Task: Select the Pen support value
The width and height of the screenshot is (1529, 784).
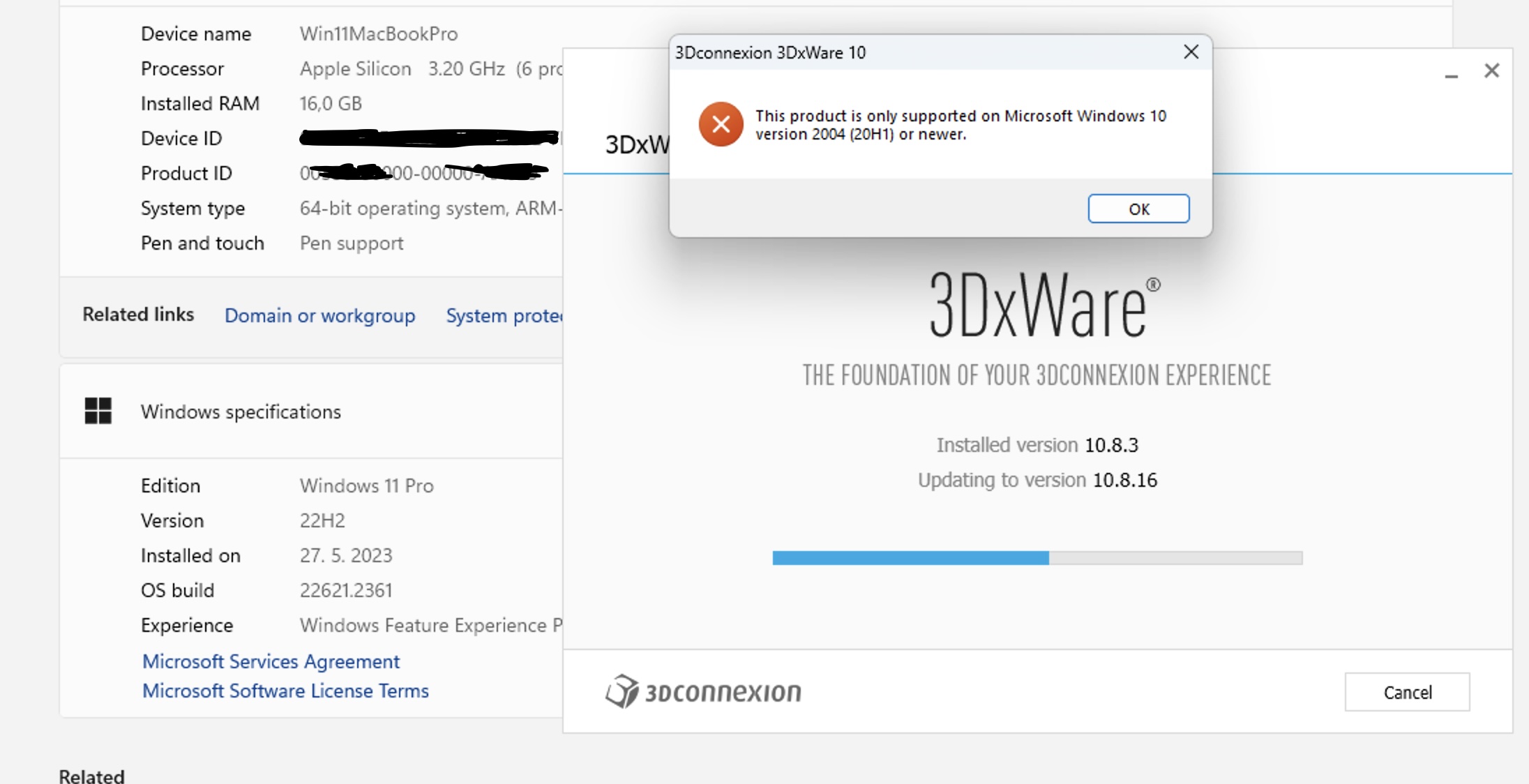Action: coord(352,243)
